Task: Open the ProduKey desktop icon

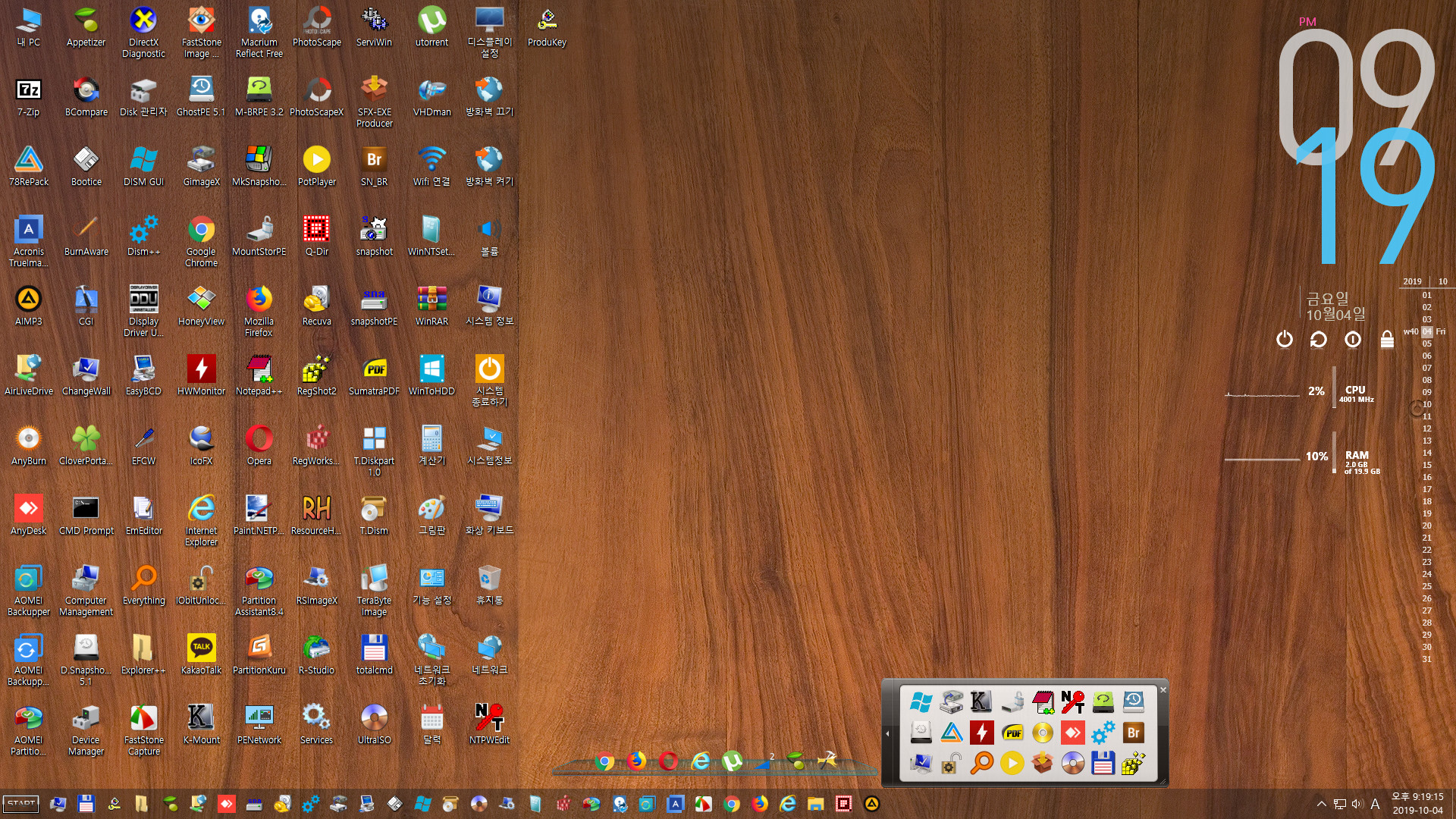Action: [547, 27]
